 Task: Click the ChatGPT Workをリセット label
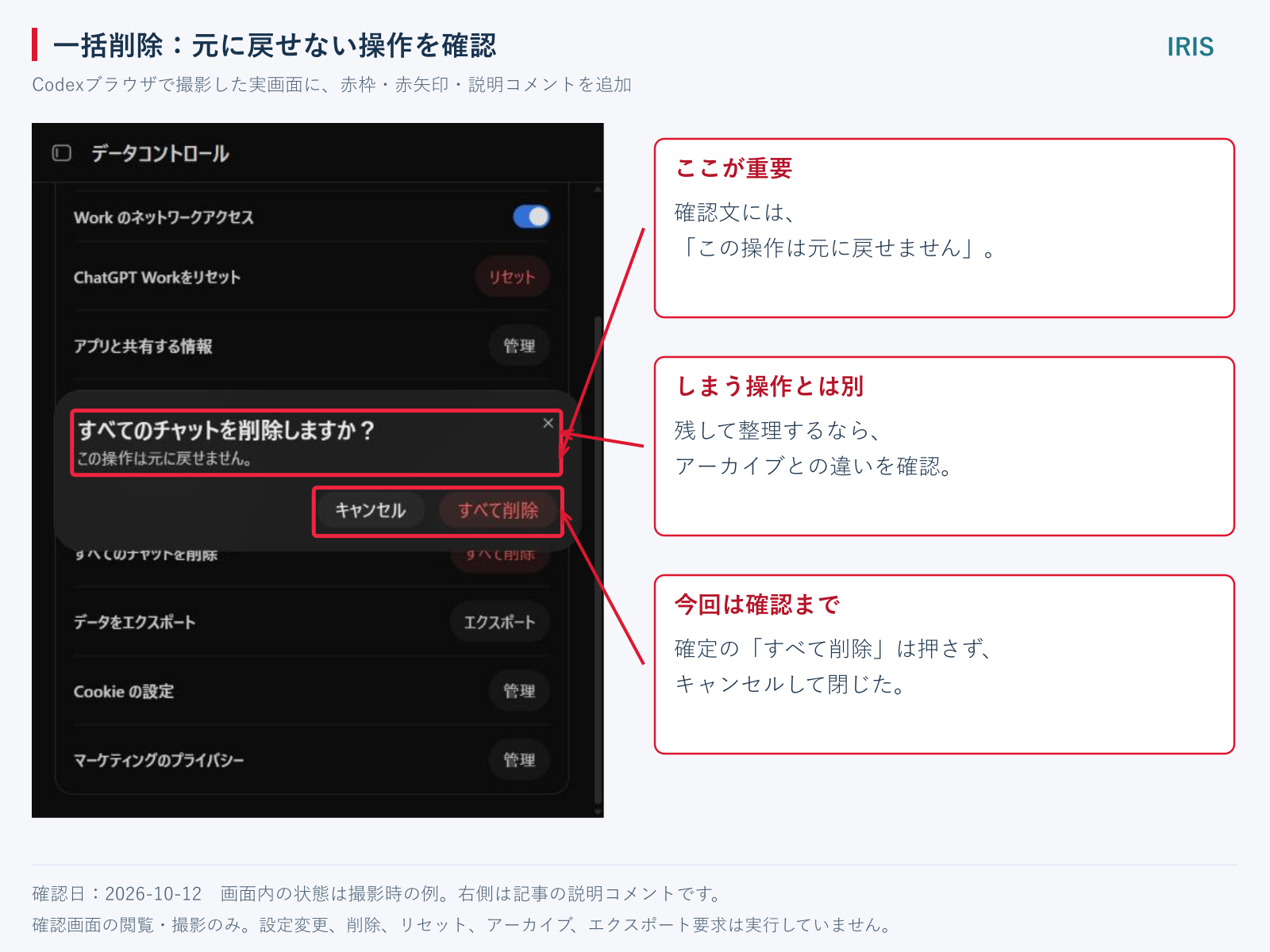pos(157,278)
